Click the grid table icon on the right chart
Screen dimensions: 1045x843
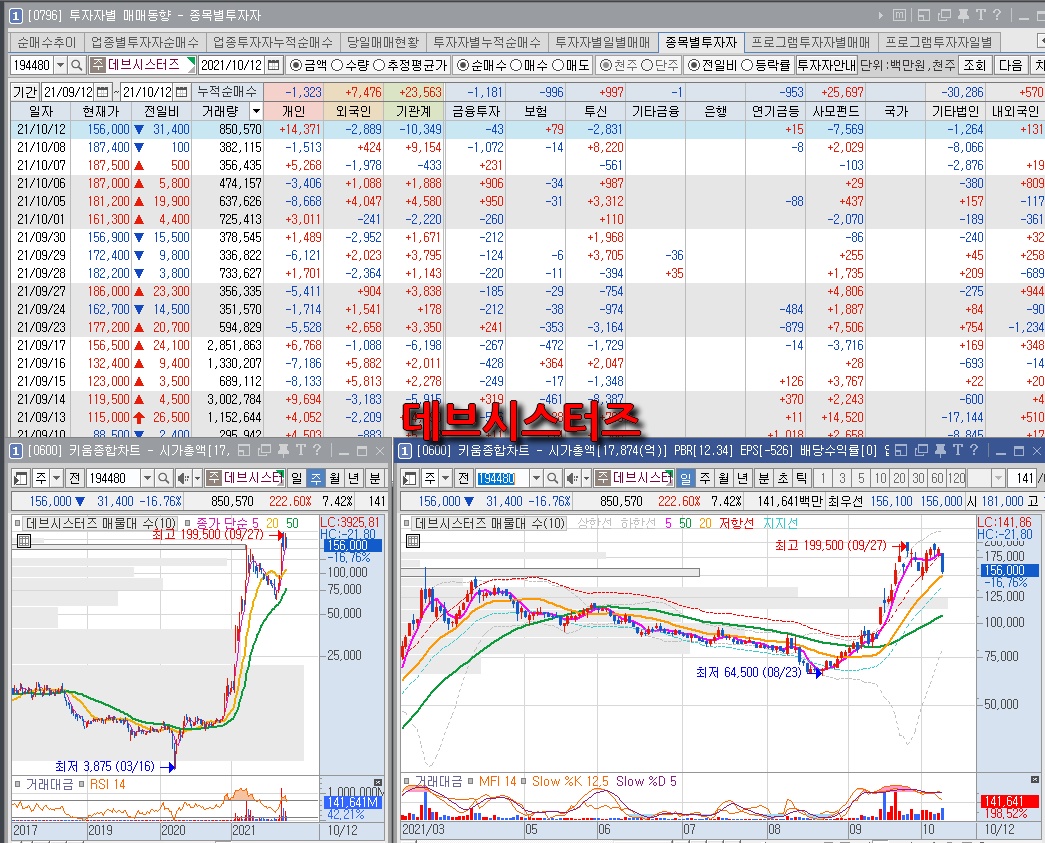click(413, 540)
